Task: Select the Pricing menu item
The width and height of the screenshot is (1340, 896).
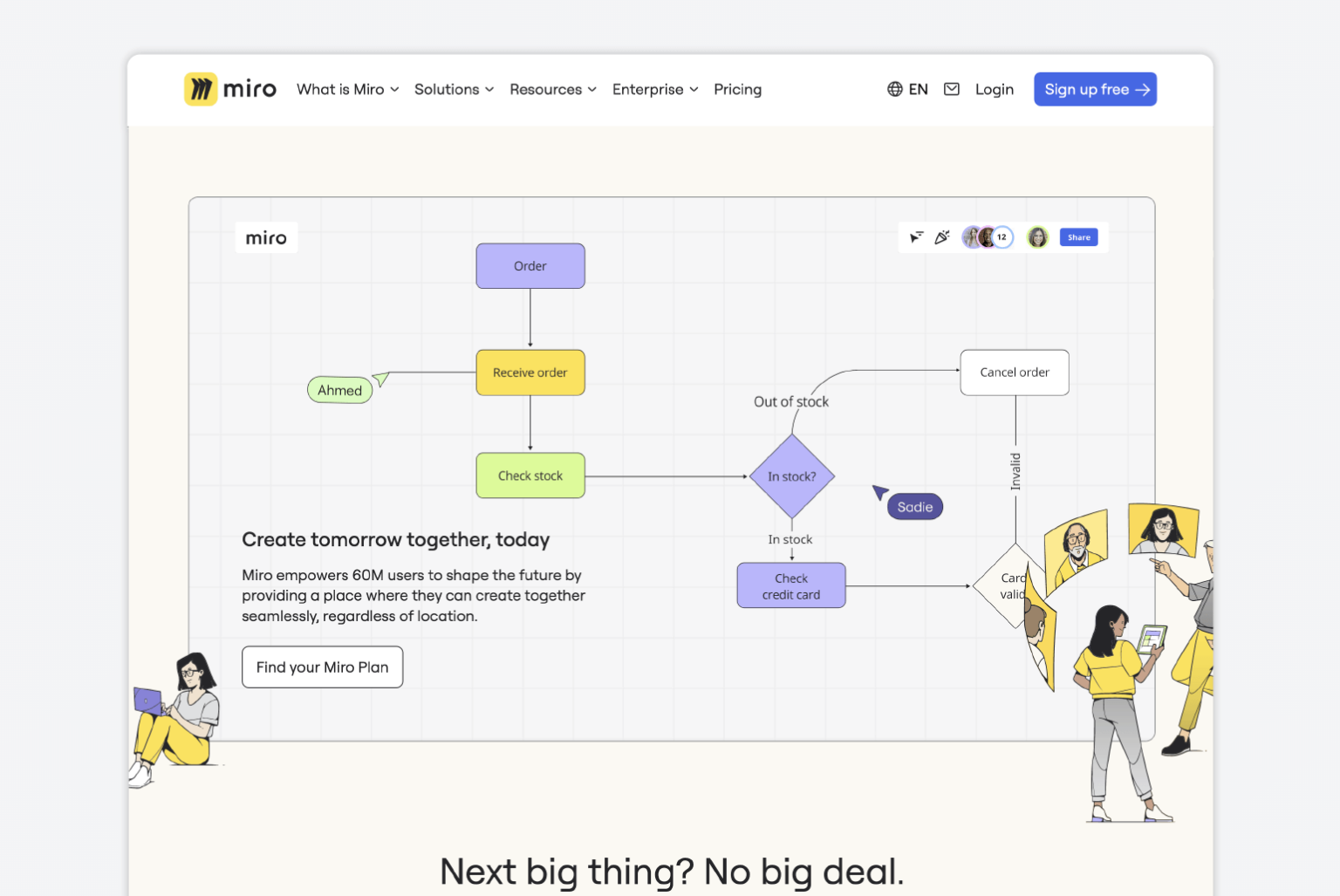Action: [x=737, y=89]
